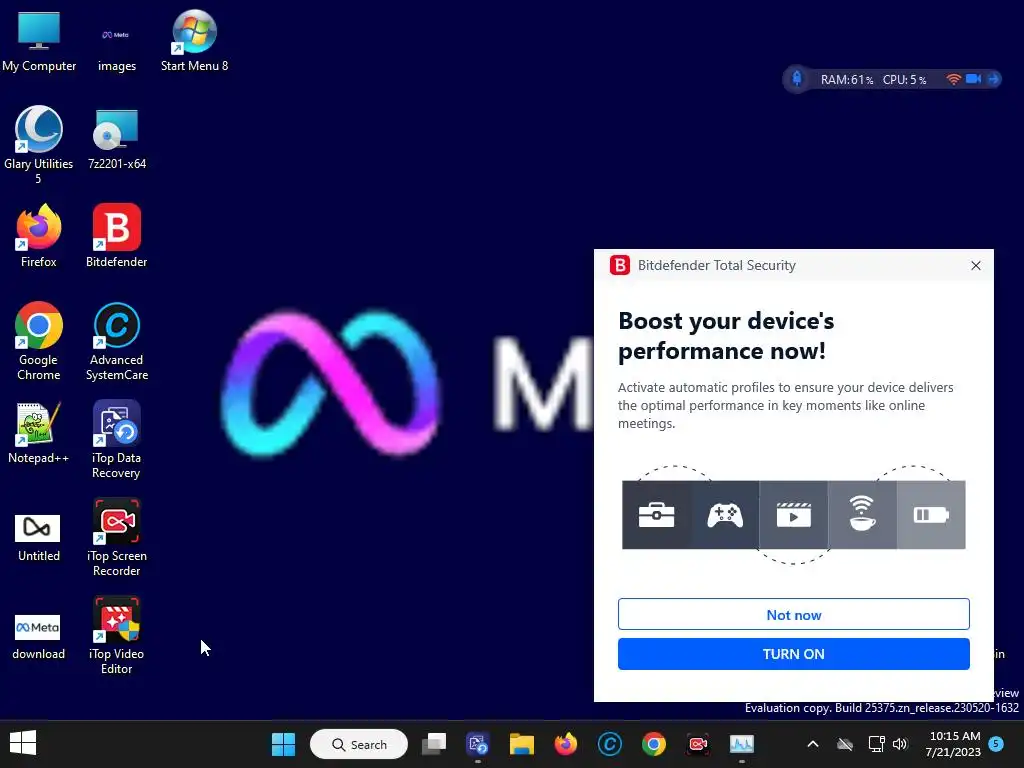
Task: Dismiss popup with Not now button
Action: [x=793, y=615]
